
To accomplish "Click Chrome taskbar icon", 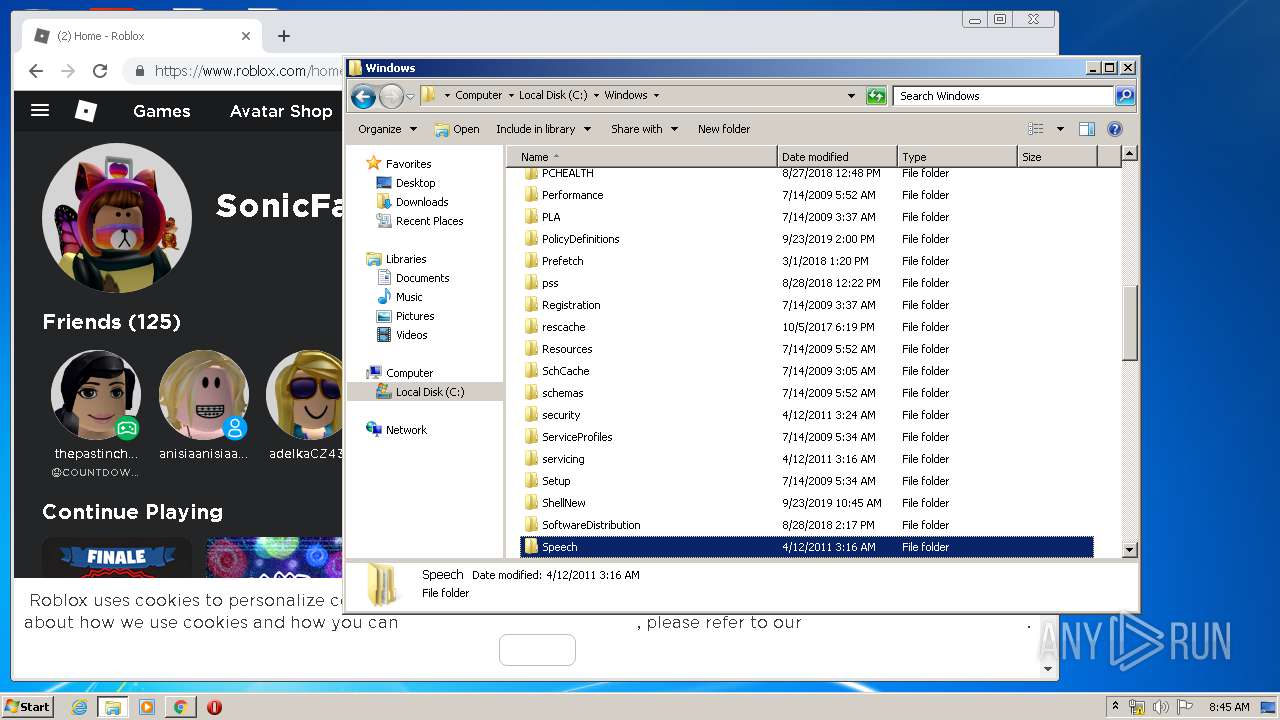I will coord(180,707).
